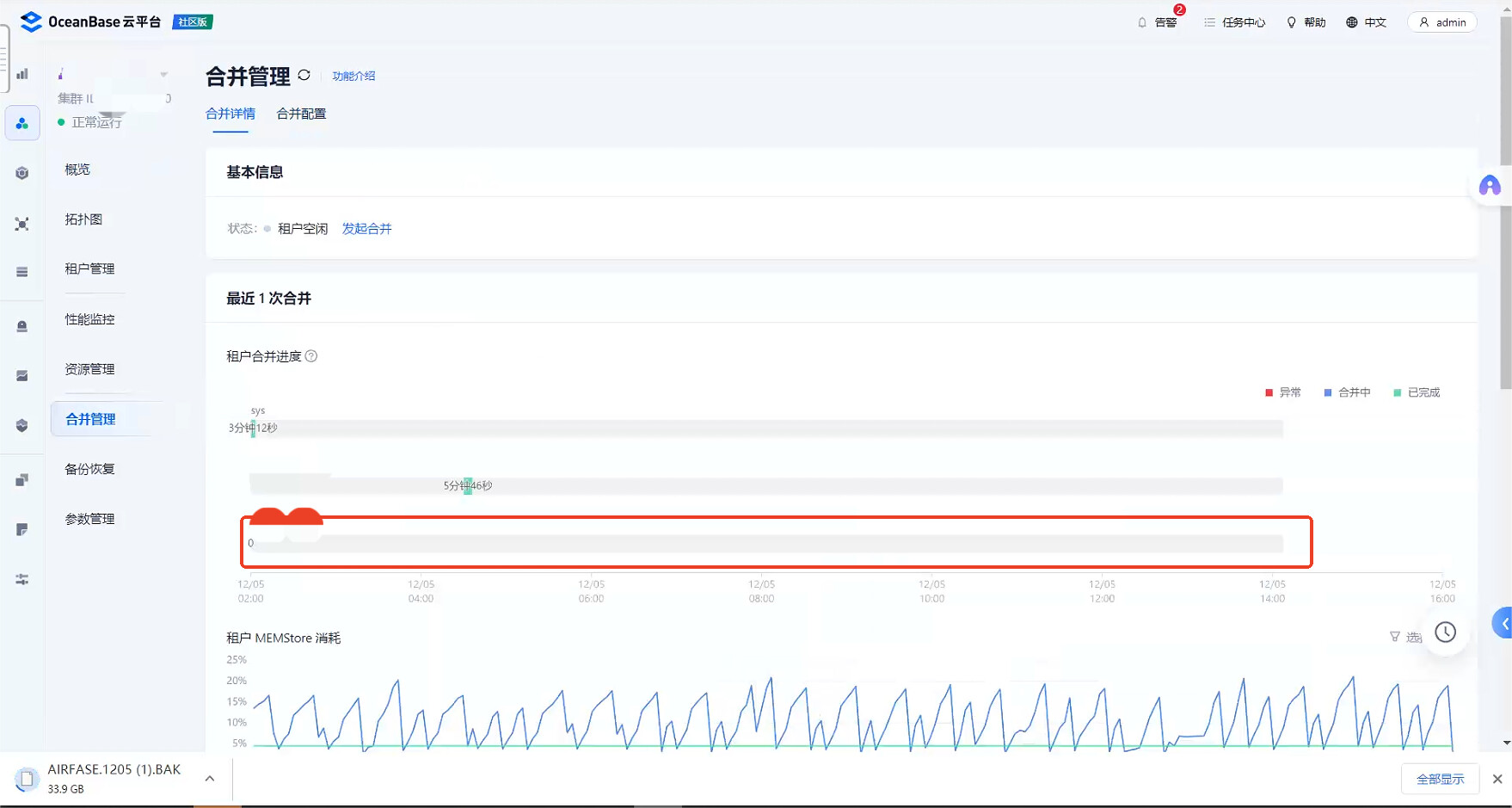Viewport: 1512px width, 808px height.
Task: Switch to 合并详情 tab
Action: pyautogui.click(x=230, y=114)
